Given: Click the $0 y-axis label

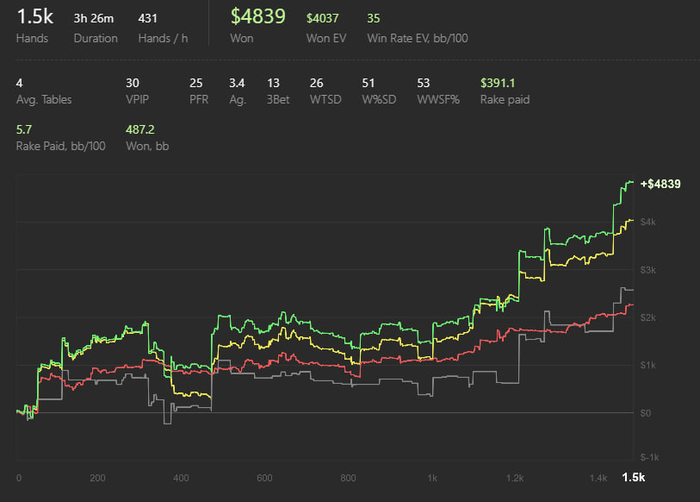Looking at the screenshot, I should [646, 413].
